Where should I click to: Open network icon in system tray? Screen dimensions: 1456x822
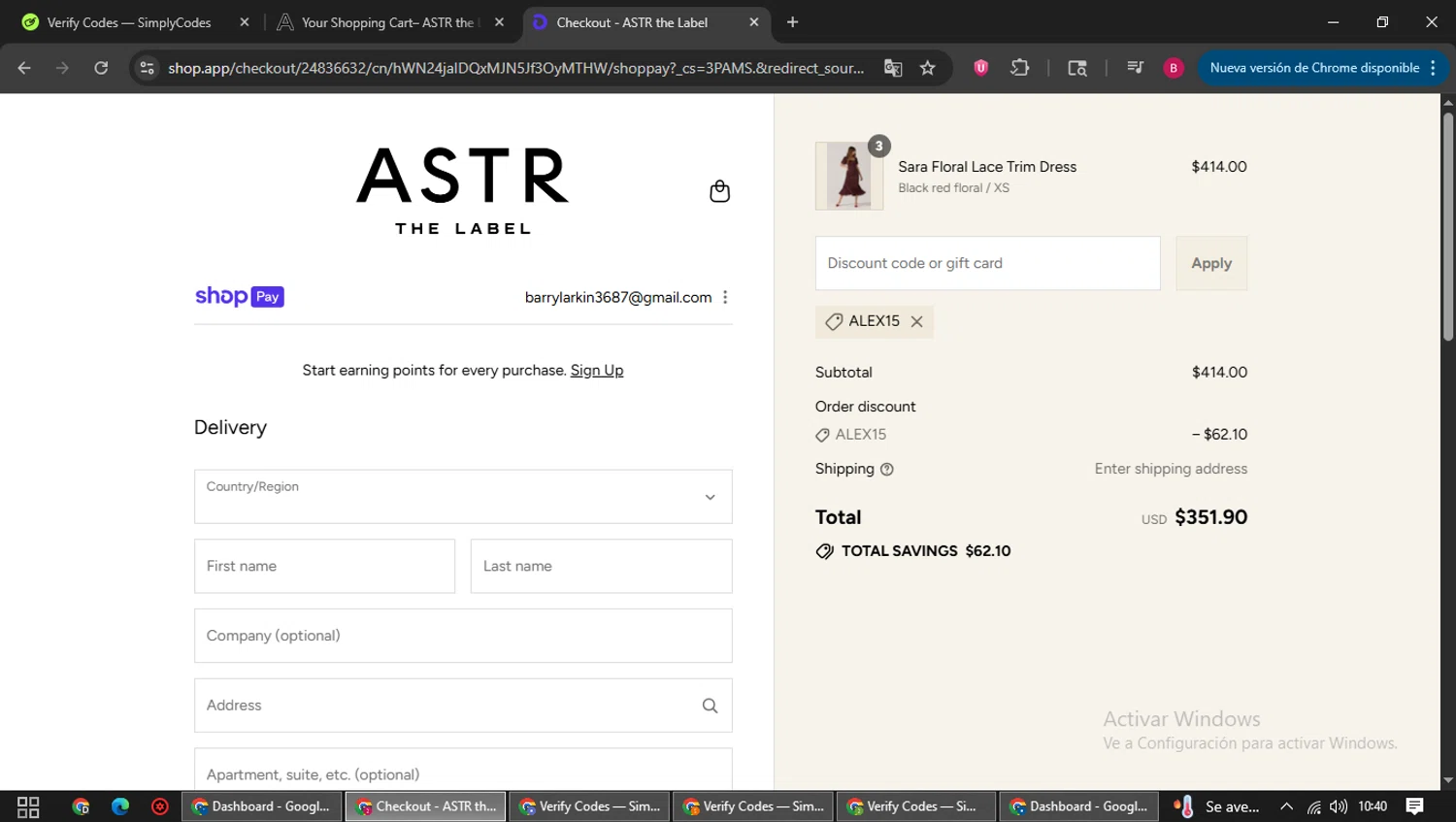(x=1313, y=806)
